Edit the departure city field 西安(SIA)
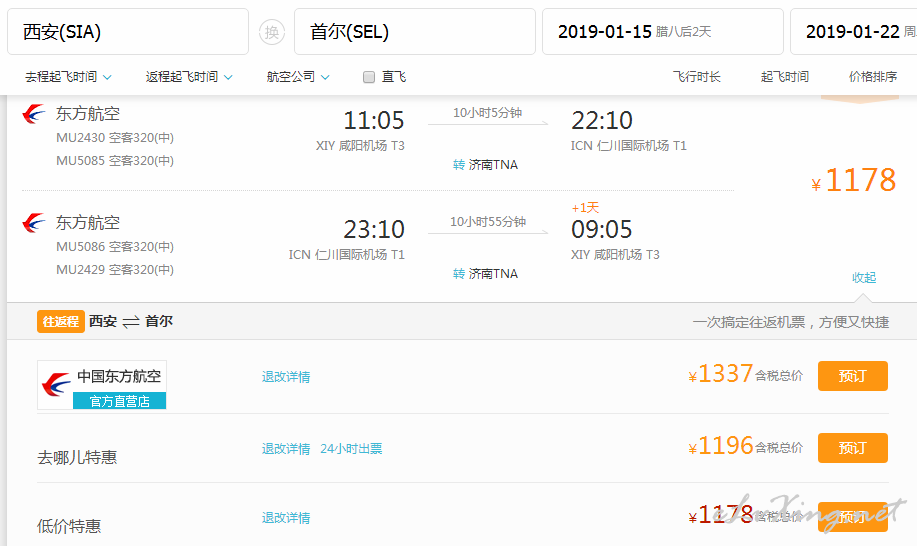Viewport: 917px width, 546px height. (128, 32)
